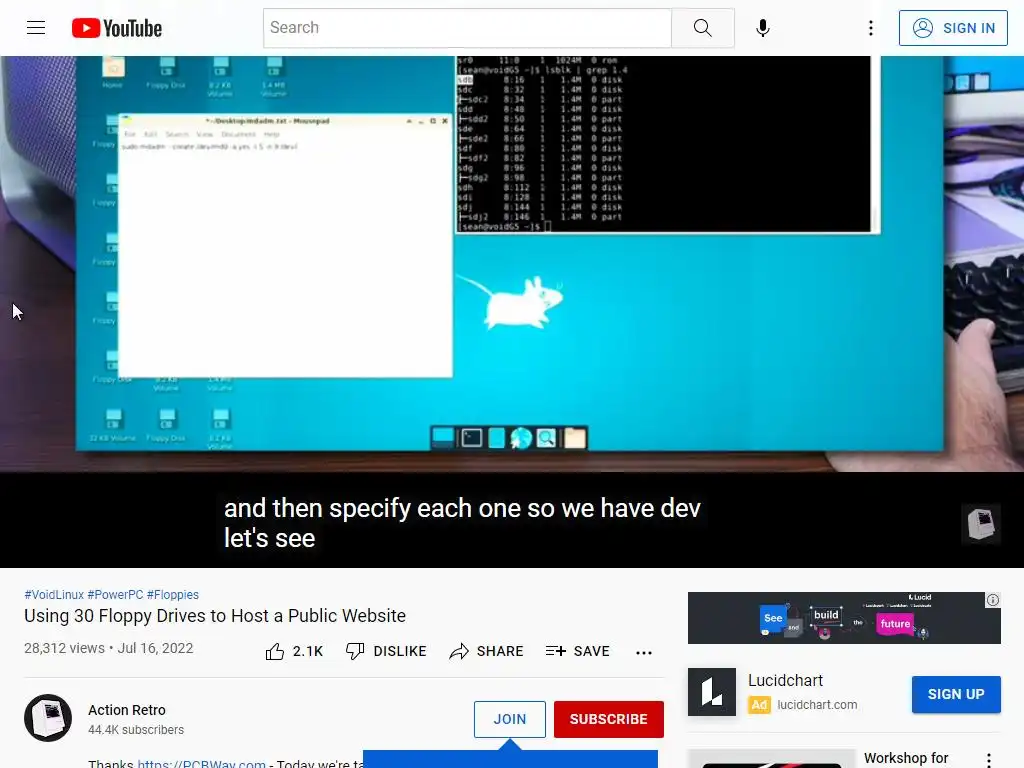Image resolution: width=1024 pixels, height=768 pixels.
Task: Click the 2.1K like count
Action: tap(308, 651)
